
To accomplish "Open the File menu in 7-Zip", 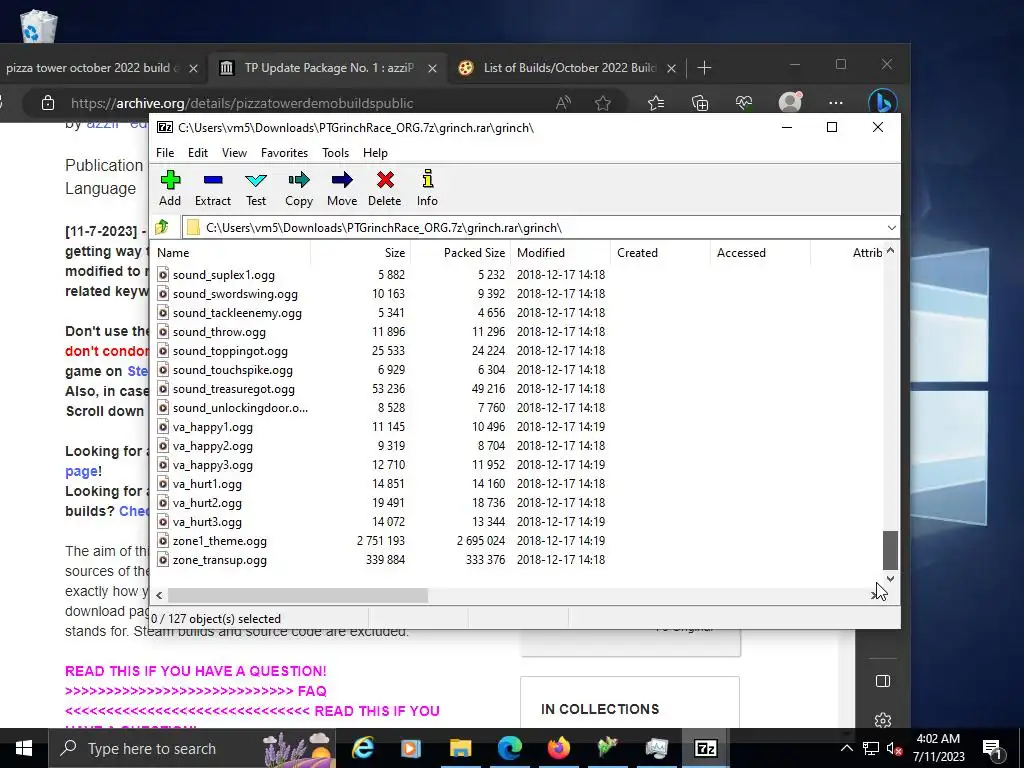I will (x=165, y=153).
